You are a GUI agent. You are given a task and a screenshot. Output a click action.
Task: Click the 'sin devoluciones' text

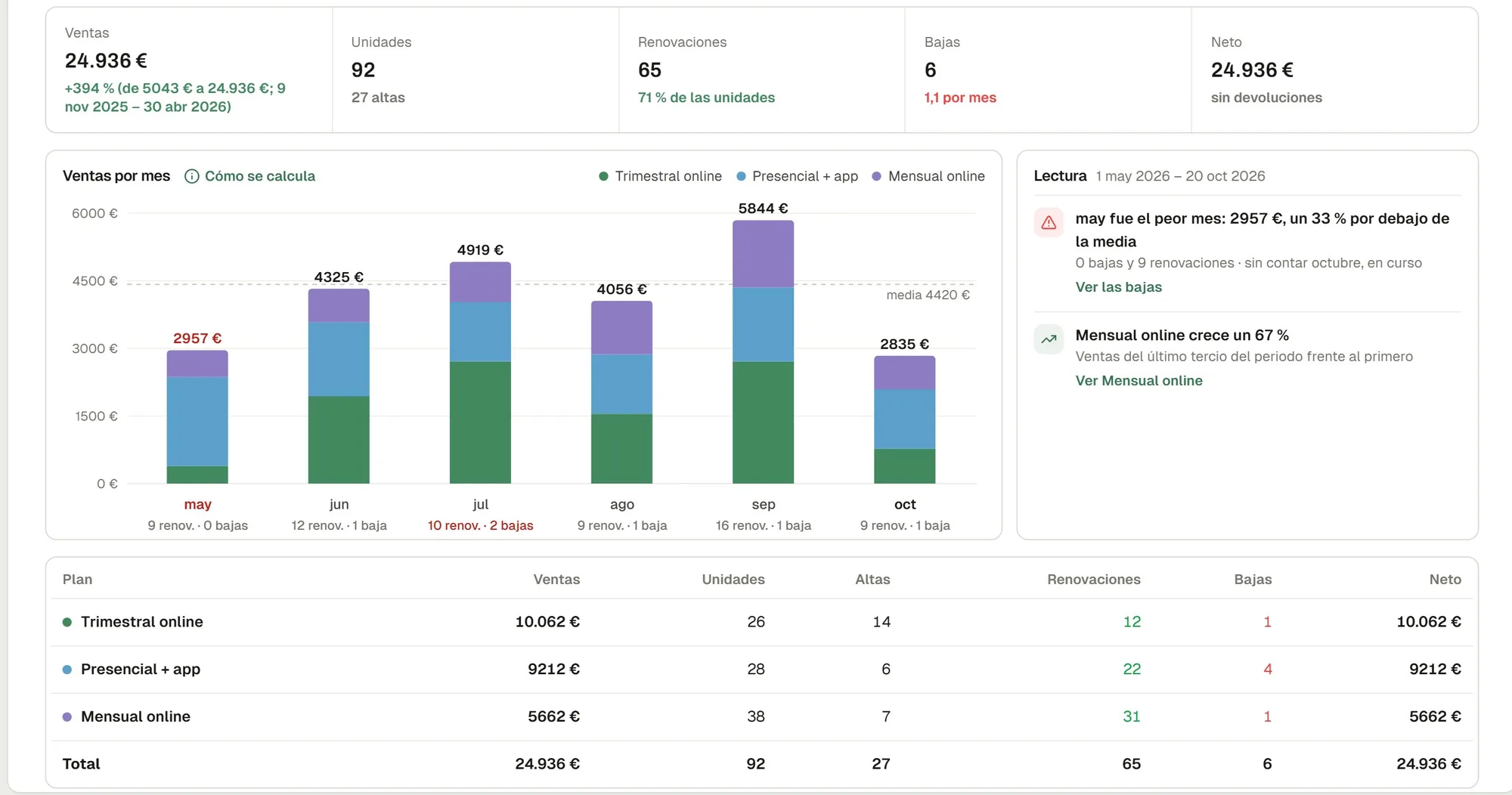point(1266,97)
